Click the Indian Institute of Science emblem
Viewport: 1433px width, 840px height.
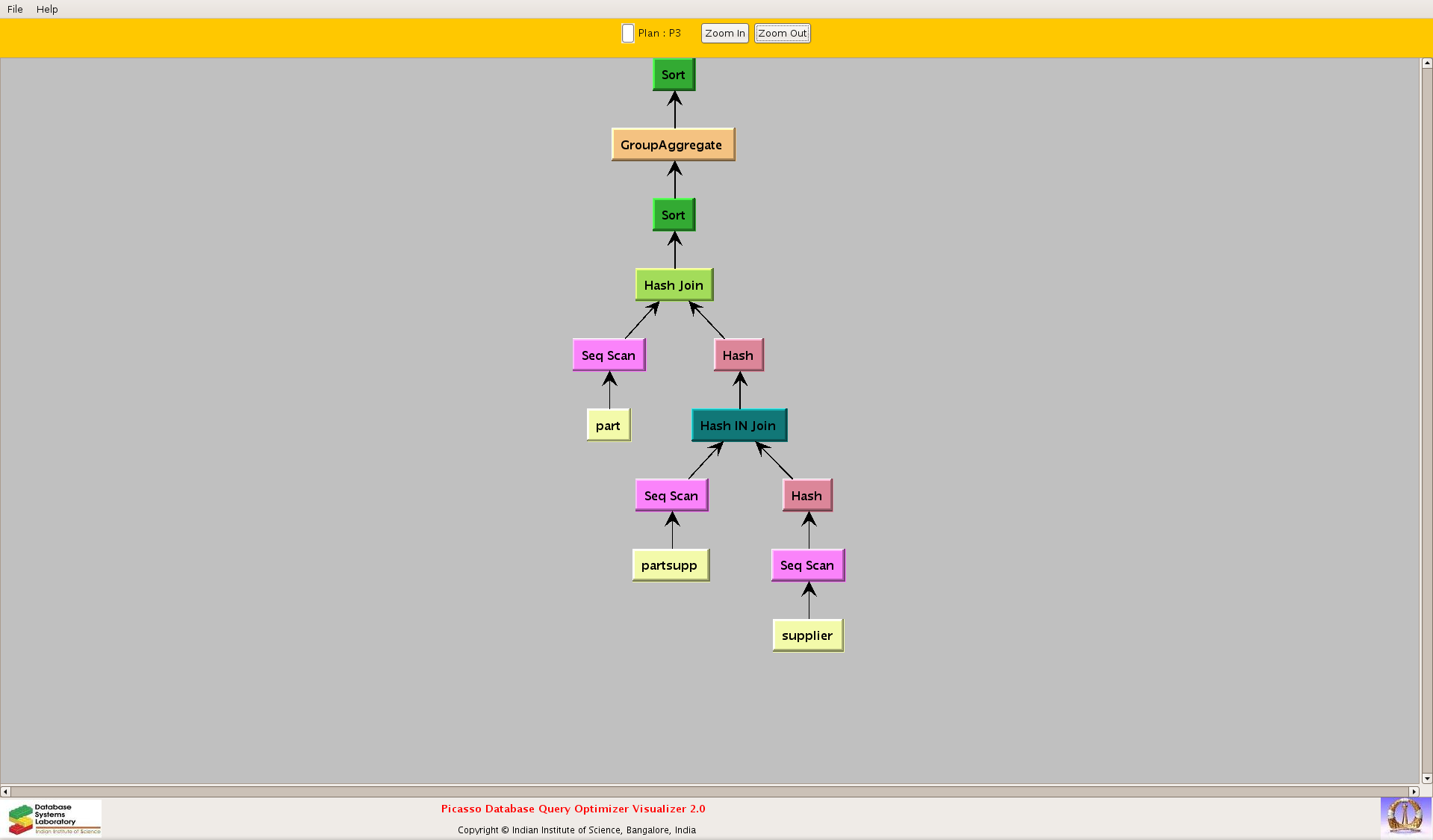[1405, 816]
